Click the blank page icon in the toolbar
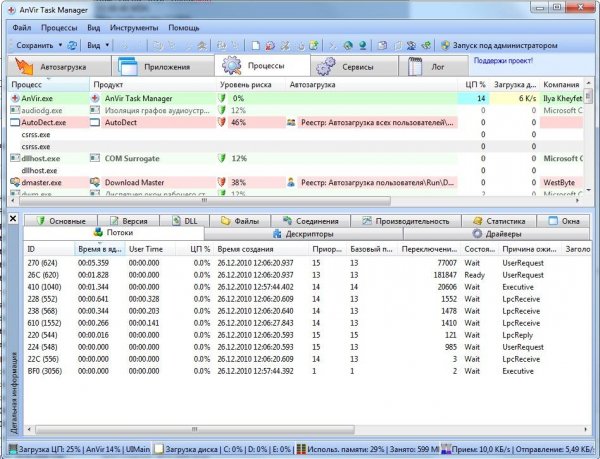This screenshot has height=459, width=600. pyautogui.click(x=256, y=46)
